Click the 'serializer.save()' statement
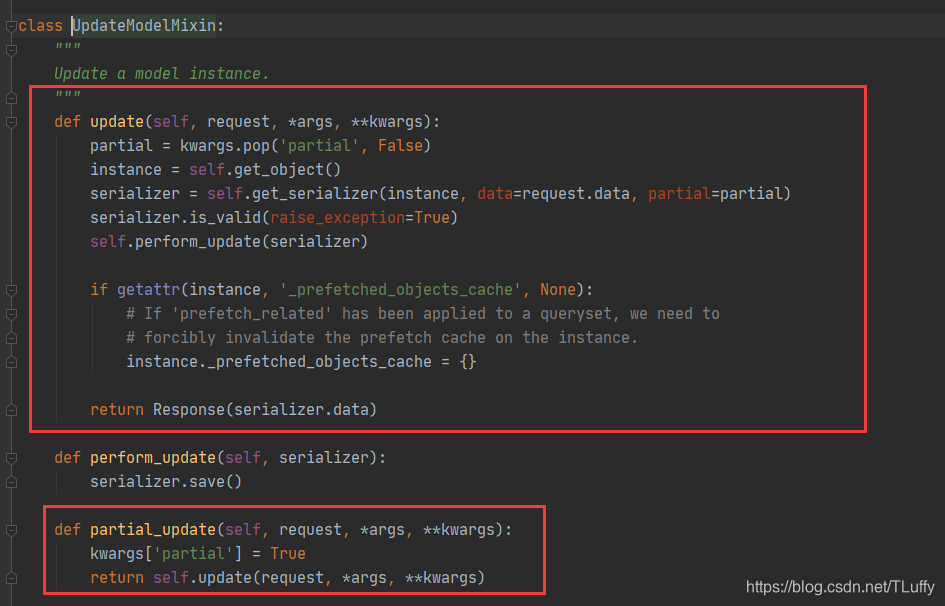 coord(166,482)
